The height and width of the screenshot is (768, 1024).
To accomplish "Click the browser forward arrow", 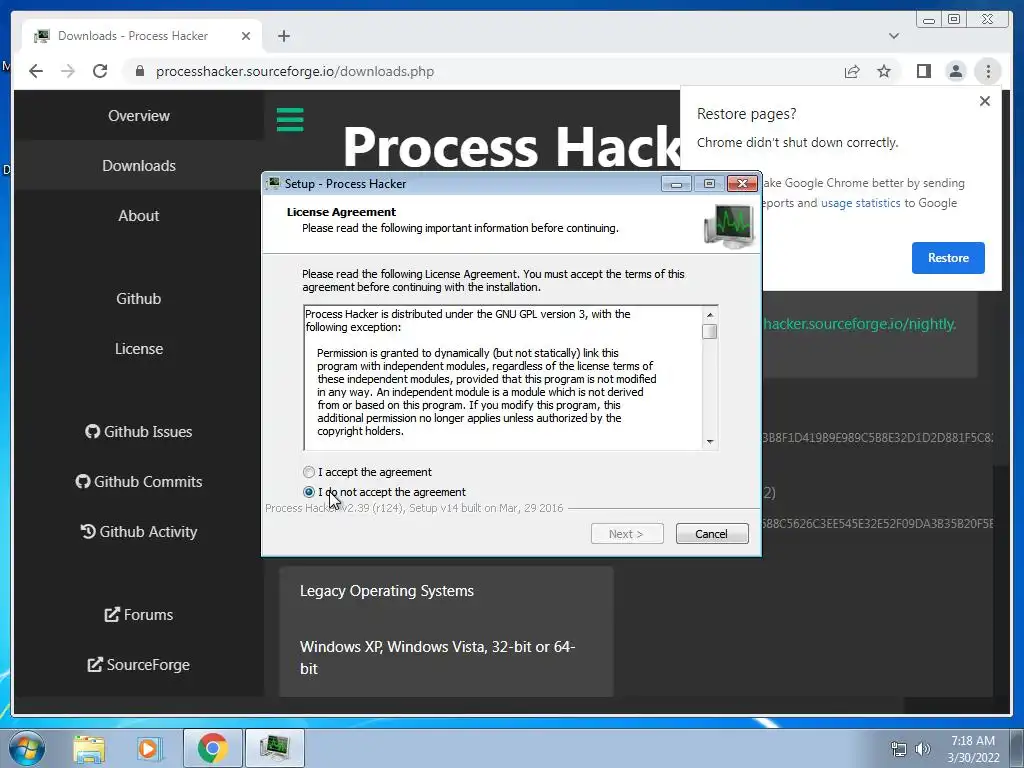I will tap(68, 71).
